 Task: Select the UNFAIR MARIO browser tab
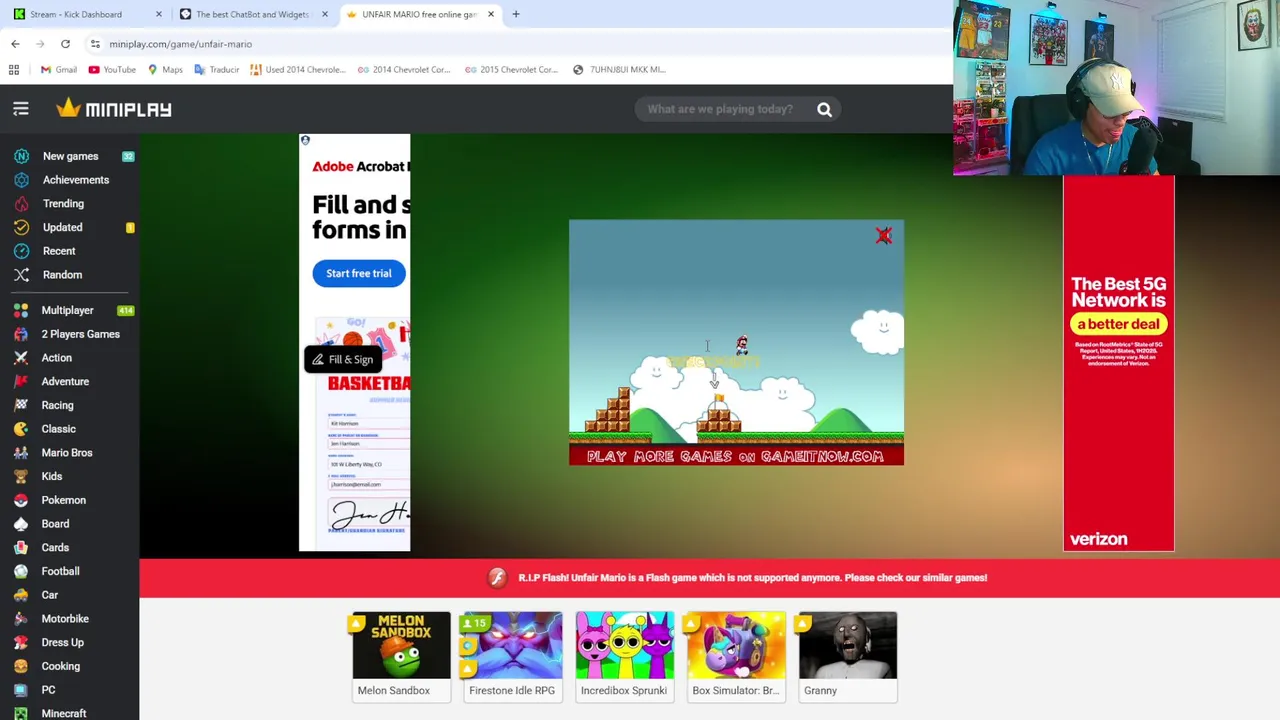(x=418, y=14)
